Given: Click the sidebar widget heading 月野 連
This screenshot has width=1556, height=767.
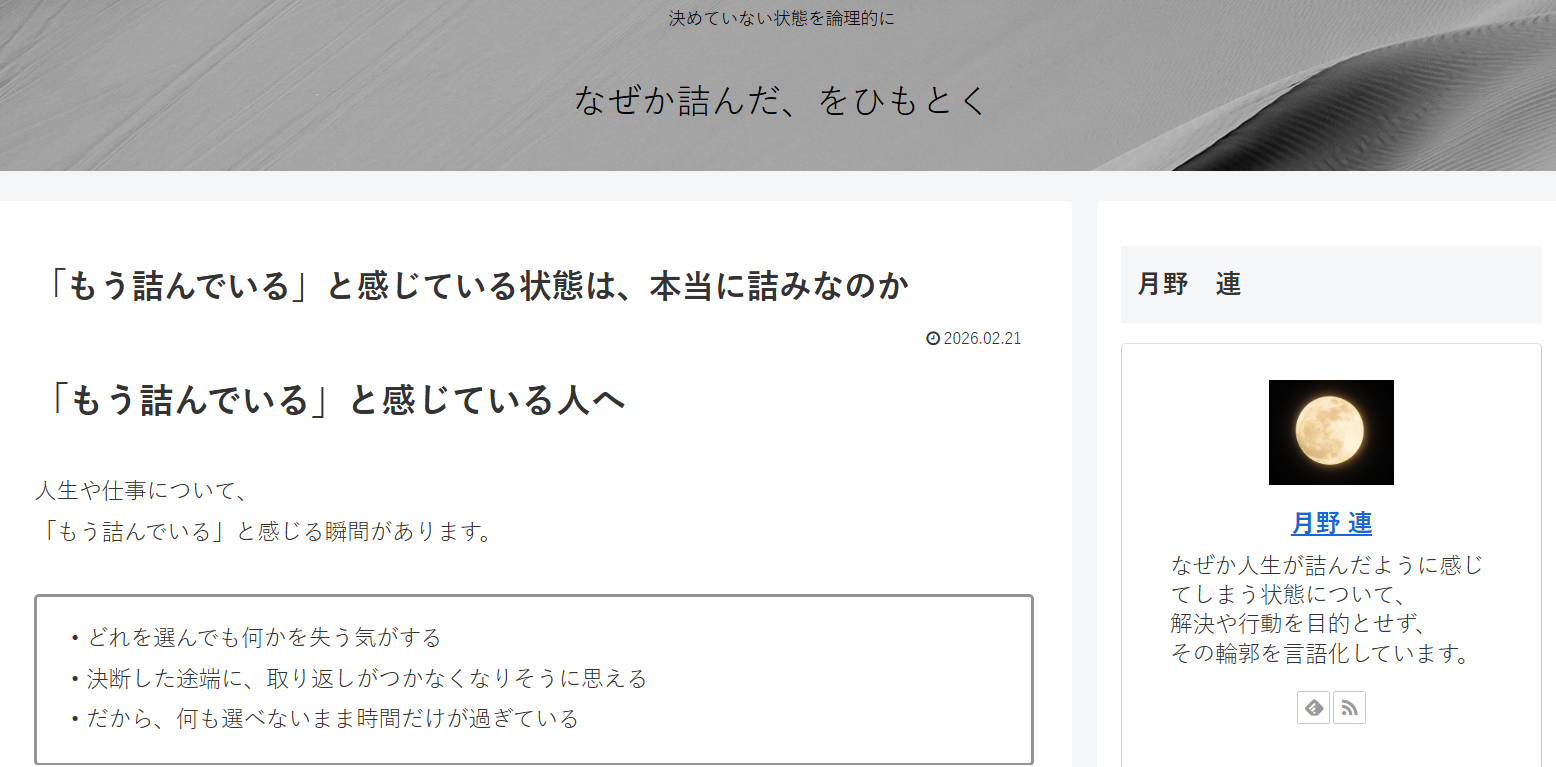Looking at the screenshot, I should (x=1189, y=284).
